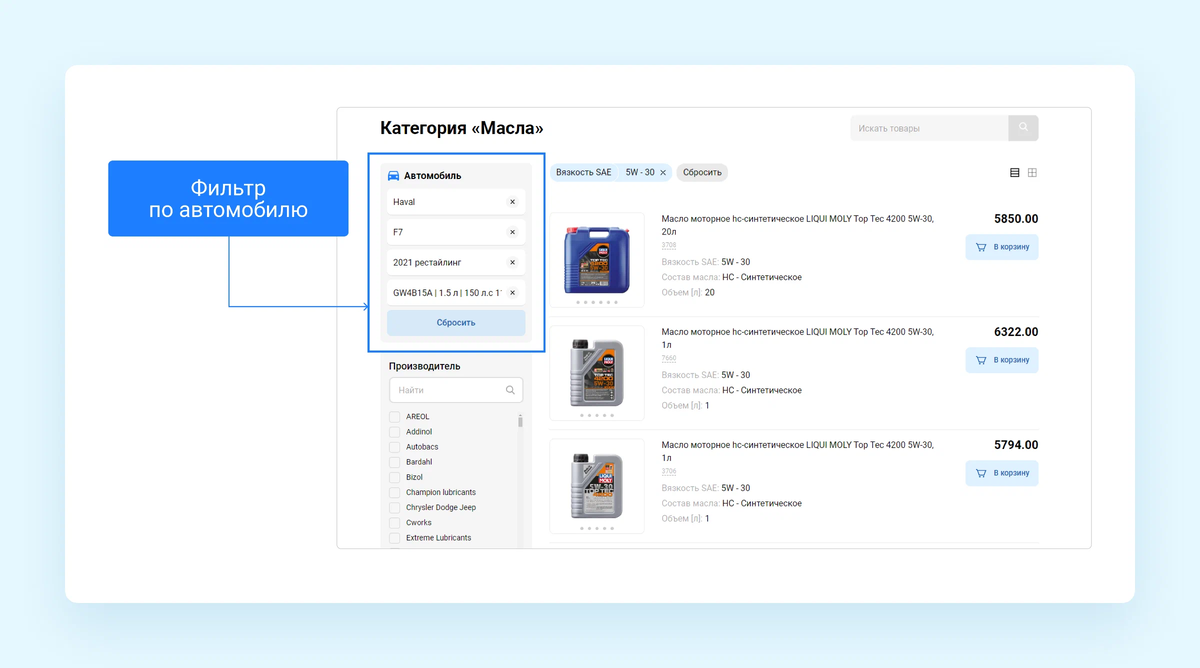Open the 6322.00 oil product image
The image size is (1200, 668).
(x=597, y=372)
